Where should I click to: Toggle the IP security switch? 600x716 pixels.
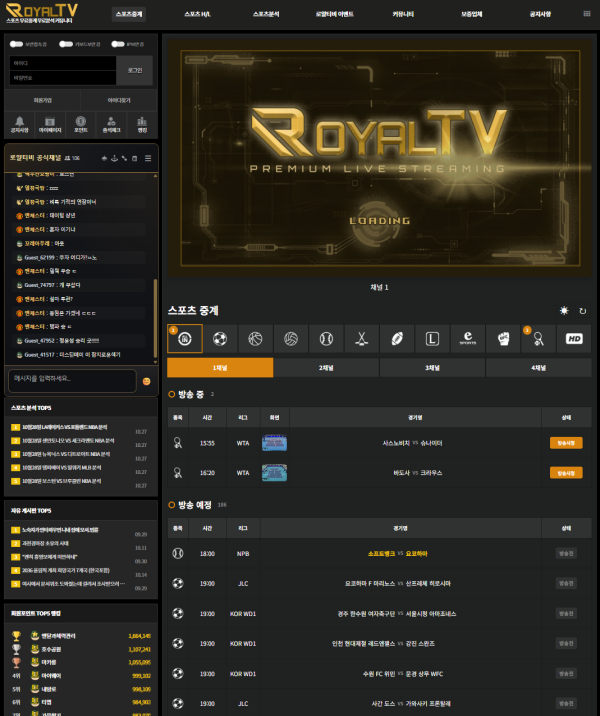coord(118,44)
